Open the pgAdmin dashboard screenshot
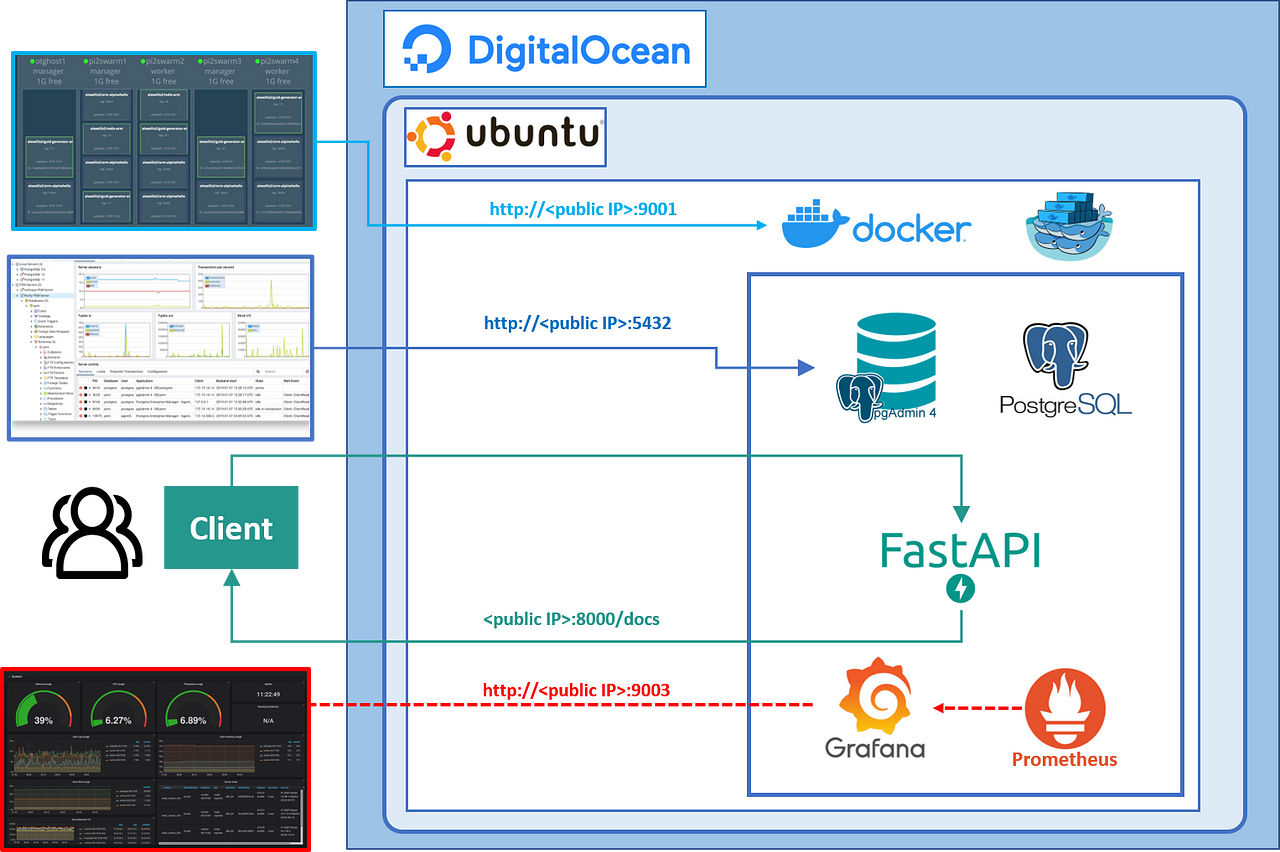The height and width of the screenshot is (852, 1280). (x=160, y=347)
